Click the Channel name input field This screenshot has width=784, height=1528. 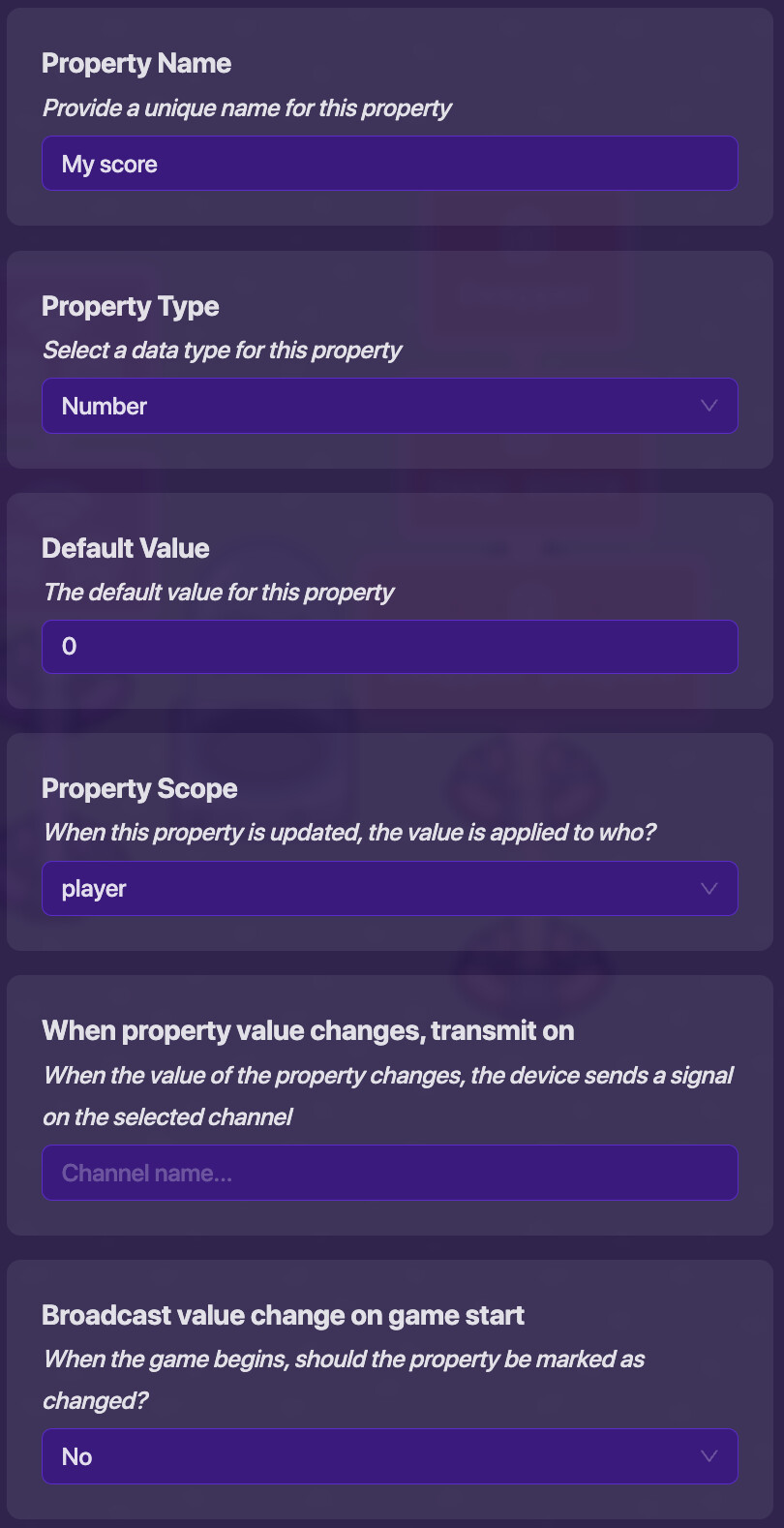(389, 1173)
